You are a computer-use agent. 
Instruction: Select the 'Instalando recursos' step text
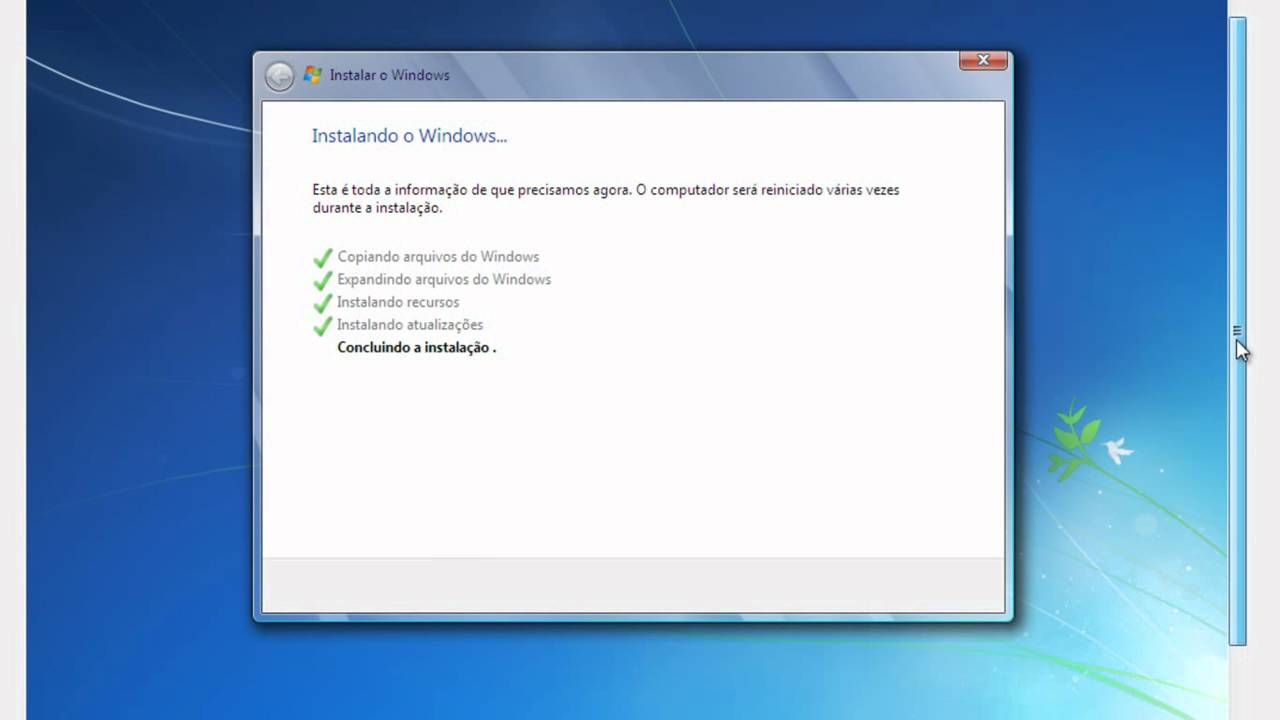(x=398, y=302)
